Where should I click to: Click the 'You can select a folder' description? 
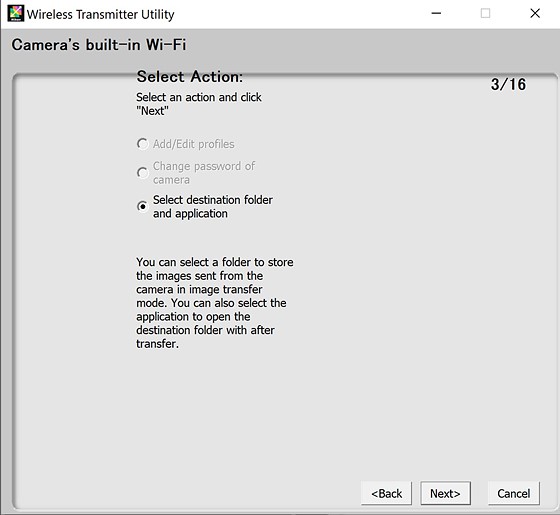[215, 303]
